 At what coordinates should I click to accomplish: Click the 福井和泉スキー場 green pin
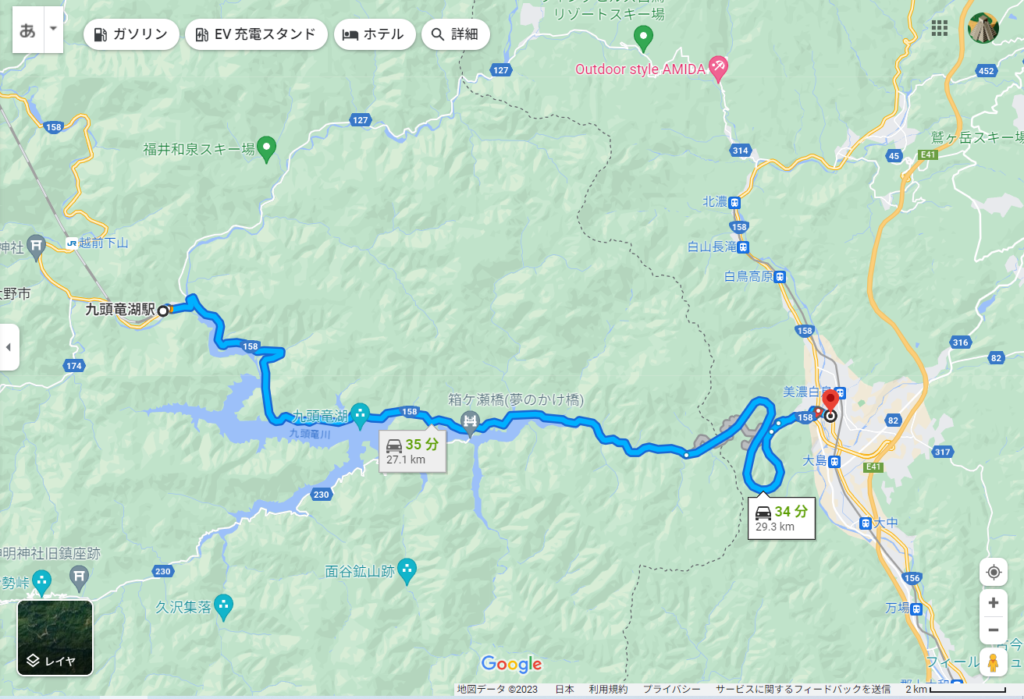(x=266, y=149)
